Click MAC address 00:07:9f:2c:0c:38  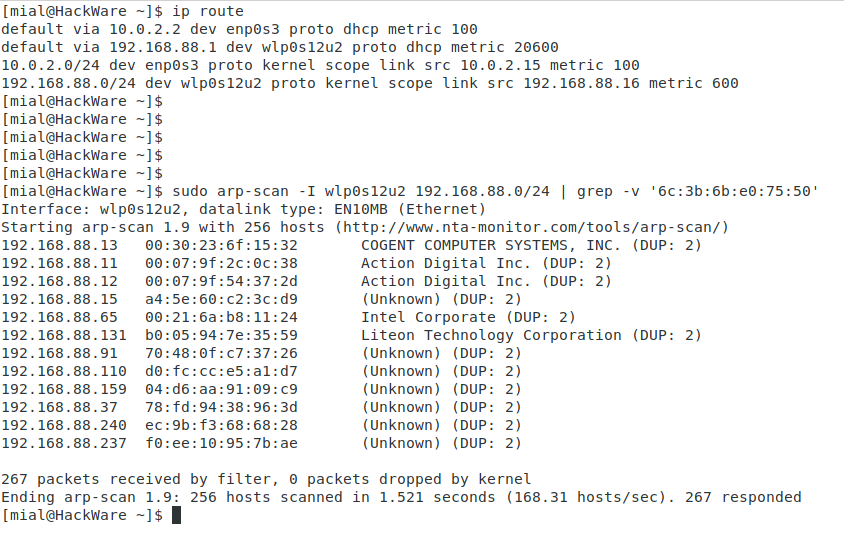pyautogui.click(x=221, y=263)
